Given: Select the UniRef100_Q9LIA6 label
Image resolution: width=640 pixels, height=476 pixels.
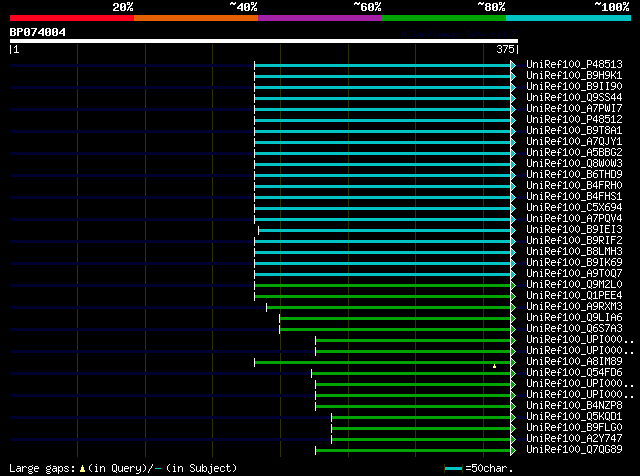Looking at the screenshot, I should pyautogui.click(x=574, y=318).
